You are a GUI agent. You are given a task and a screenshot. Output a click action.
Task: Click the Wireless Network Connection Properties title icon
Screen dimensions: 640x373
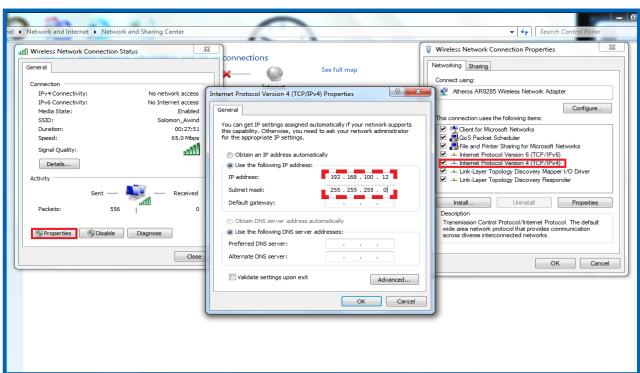[428, 49]
